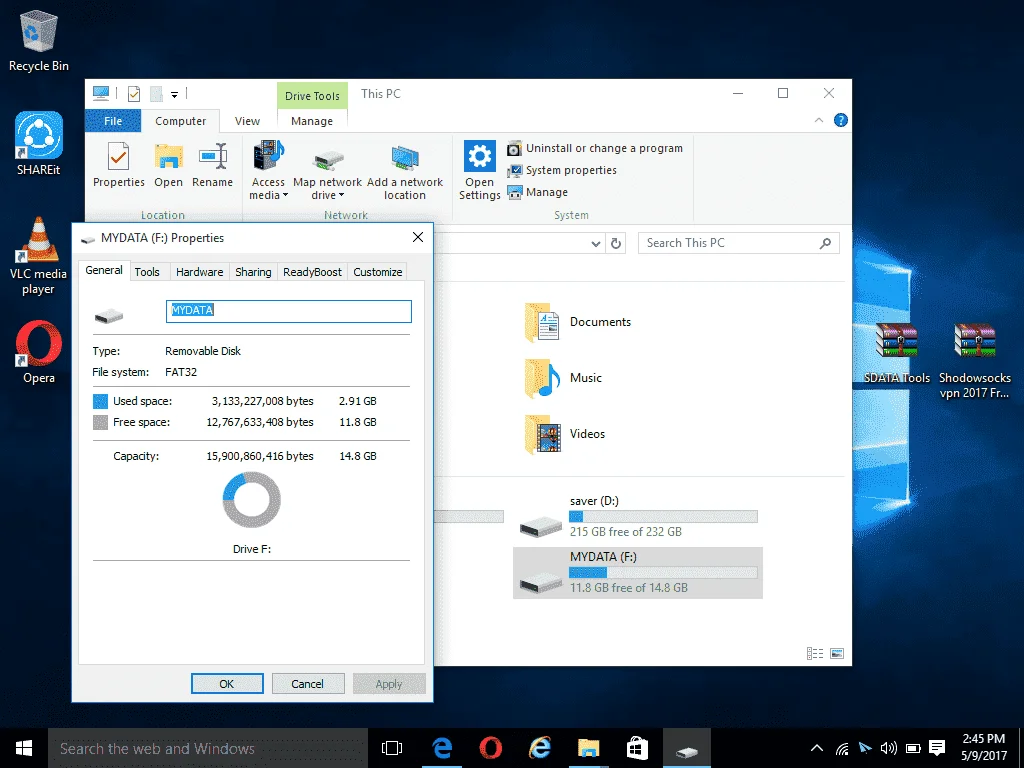Viewport: 1024px width, 768px height.
Task: Click the Drive F usage donut chart
Action: pyautogui.click(x=251, y=500)
